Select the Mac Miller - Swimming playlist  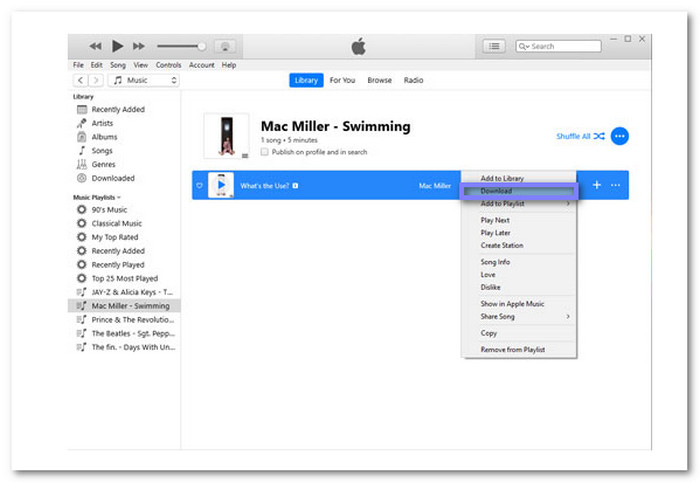point(124,306)
